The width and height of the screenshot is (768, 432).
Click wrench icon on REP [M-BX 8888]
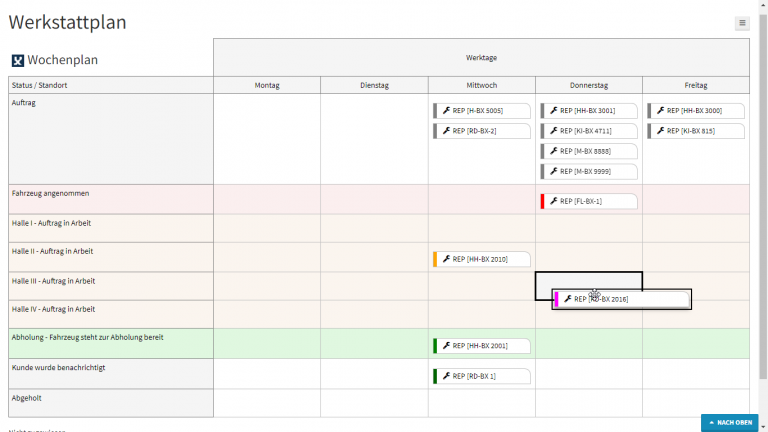pos(553,150)
